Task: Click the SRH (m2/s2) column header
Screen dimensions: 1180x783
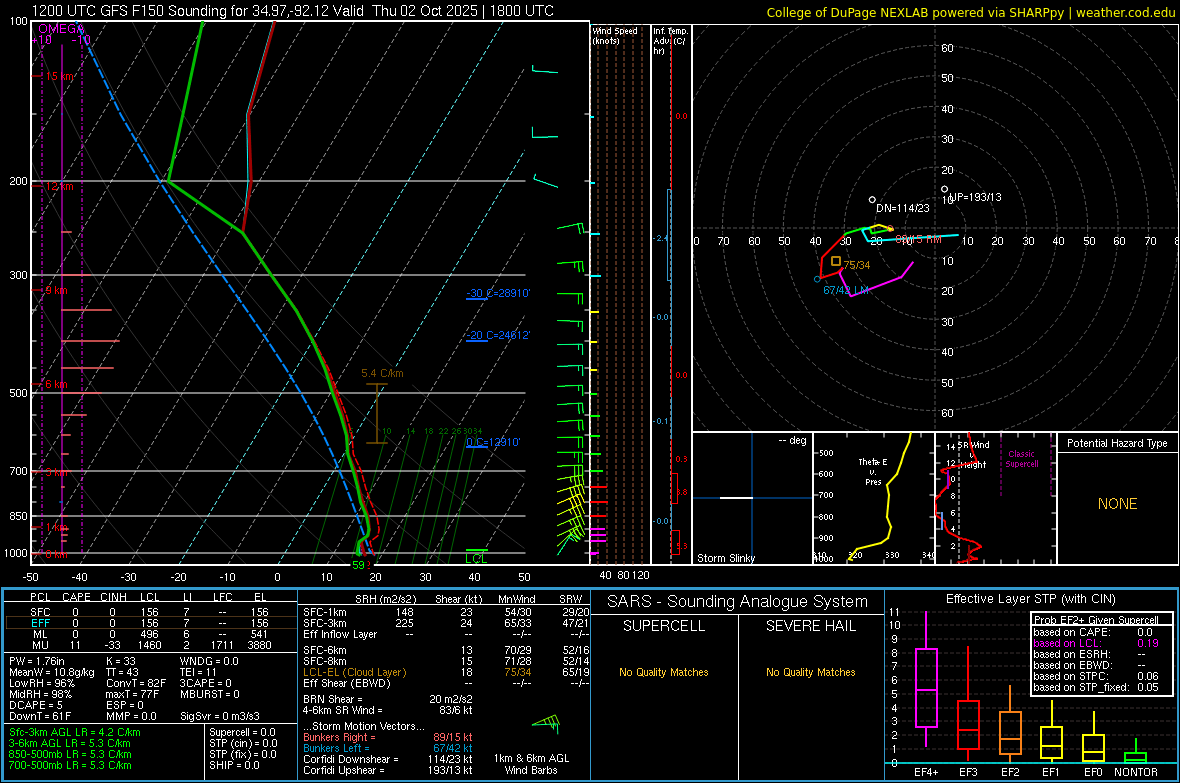Action: 385,599
